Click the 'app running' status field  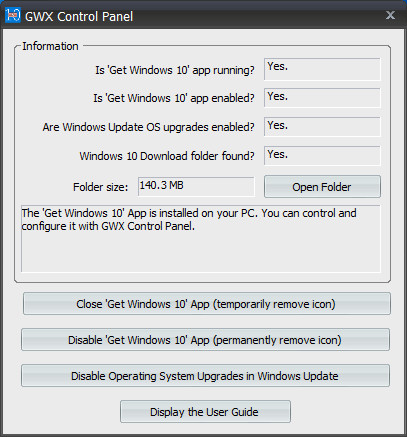322,69
